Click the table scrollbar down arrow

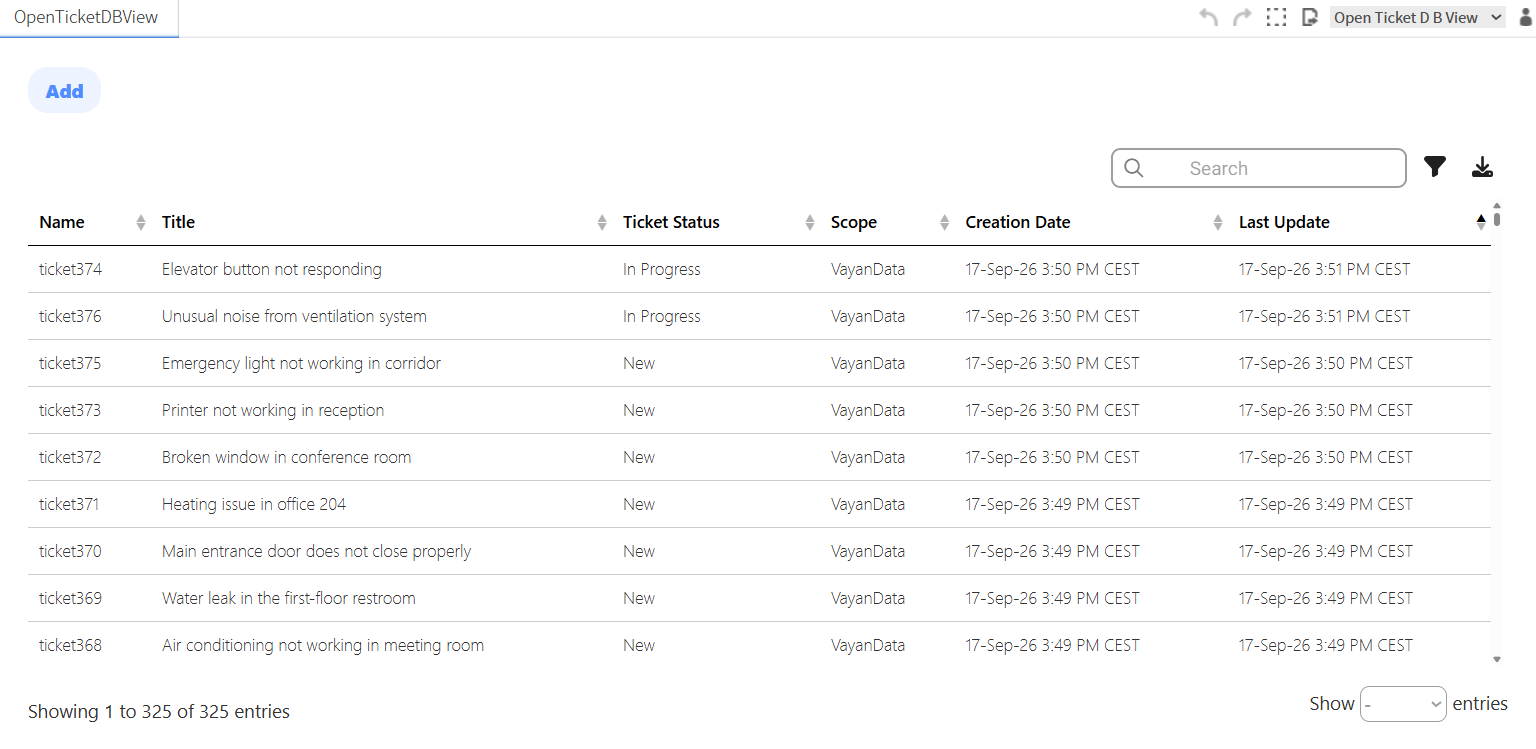[1497, 659]
